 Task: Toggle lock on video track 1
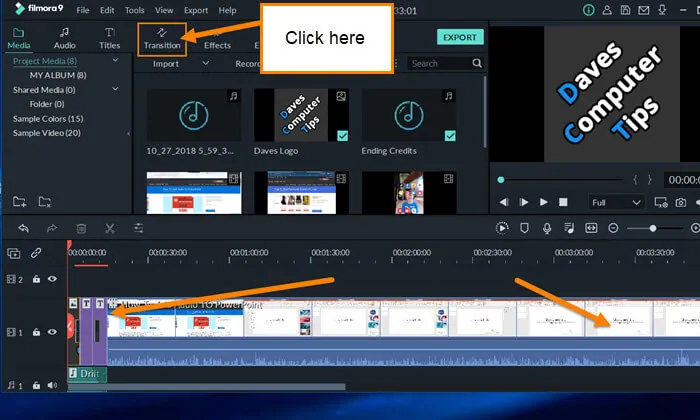36,332
